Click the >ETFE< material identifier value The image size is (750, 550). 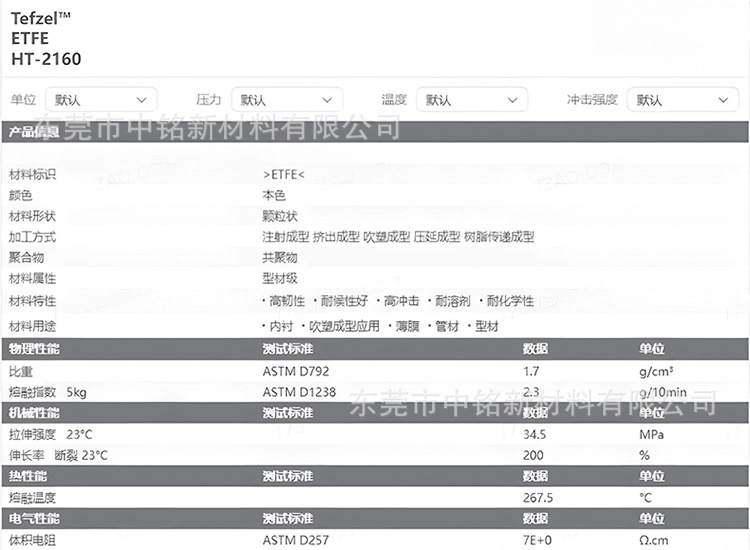click(x=284, y=175)
